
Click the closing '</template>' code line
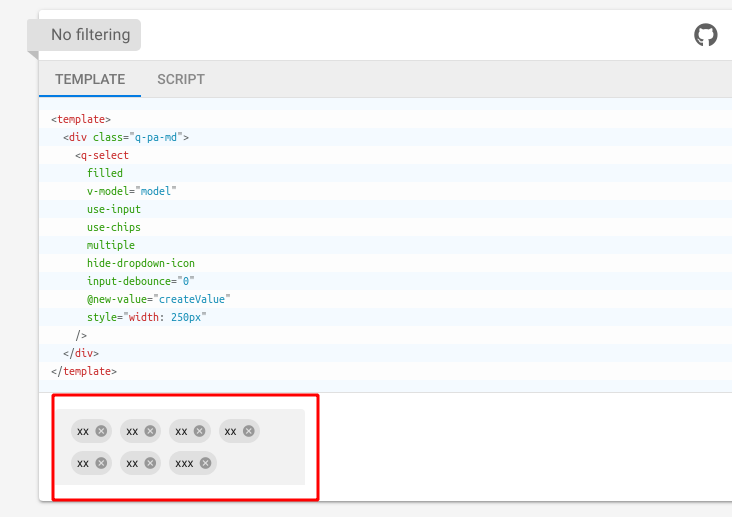coord(84,371)
